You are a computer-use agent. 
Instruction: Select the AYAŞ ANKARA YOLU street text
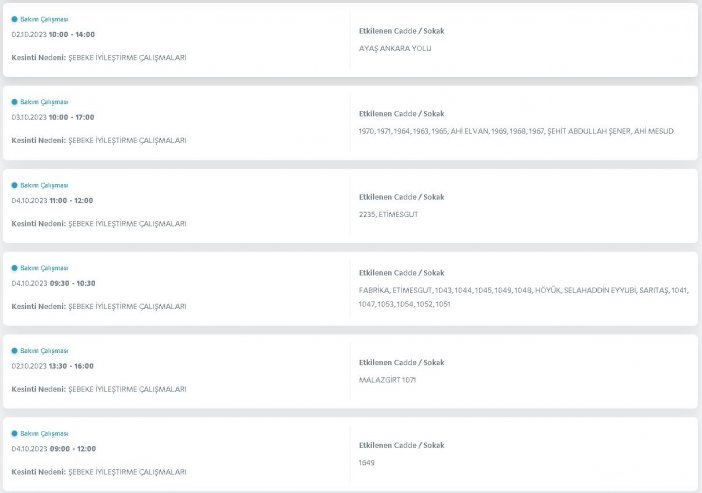click(394, 48)
